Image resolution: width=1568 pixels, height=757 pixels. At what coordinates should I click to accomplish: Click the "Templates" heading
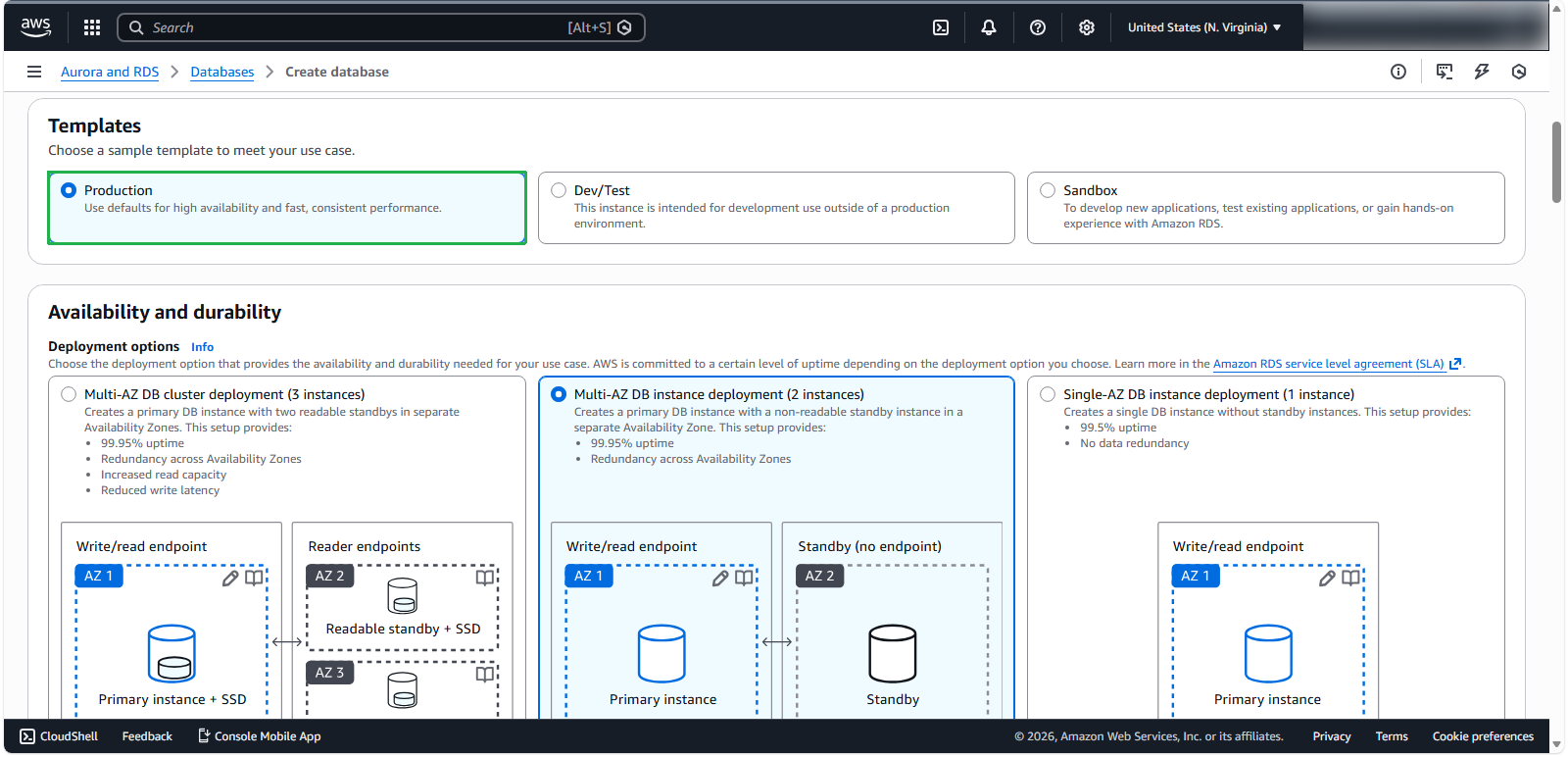point(94,126)
